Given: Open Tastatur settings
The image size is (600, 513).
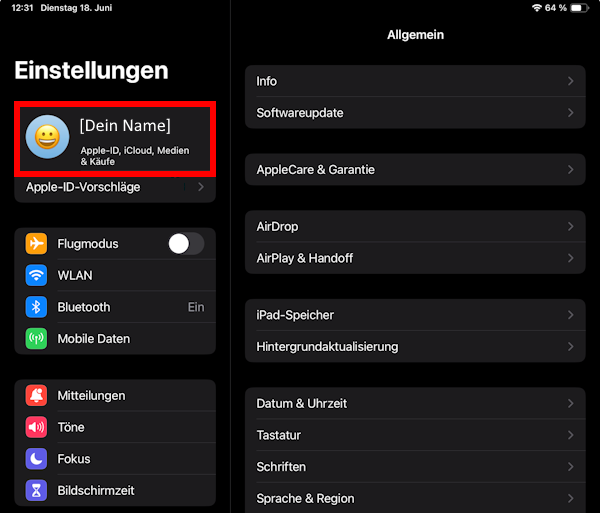Looking at the screenshot, I should tap(415, 435).
